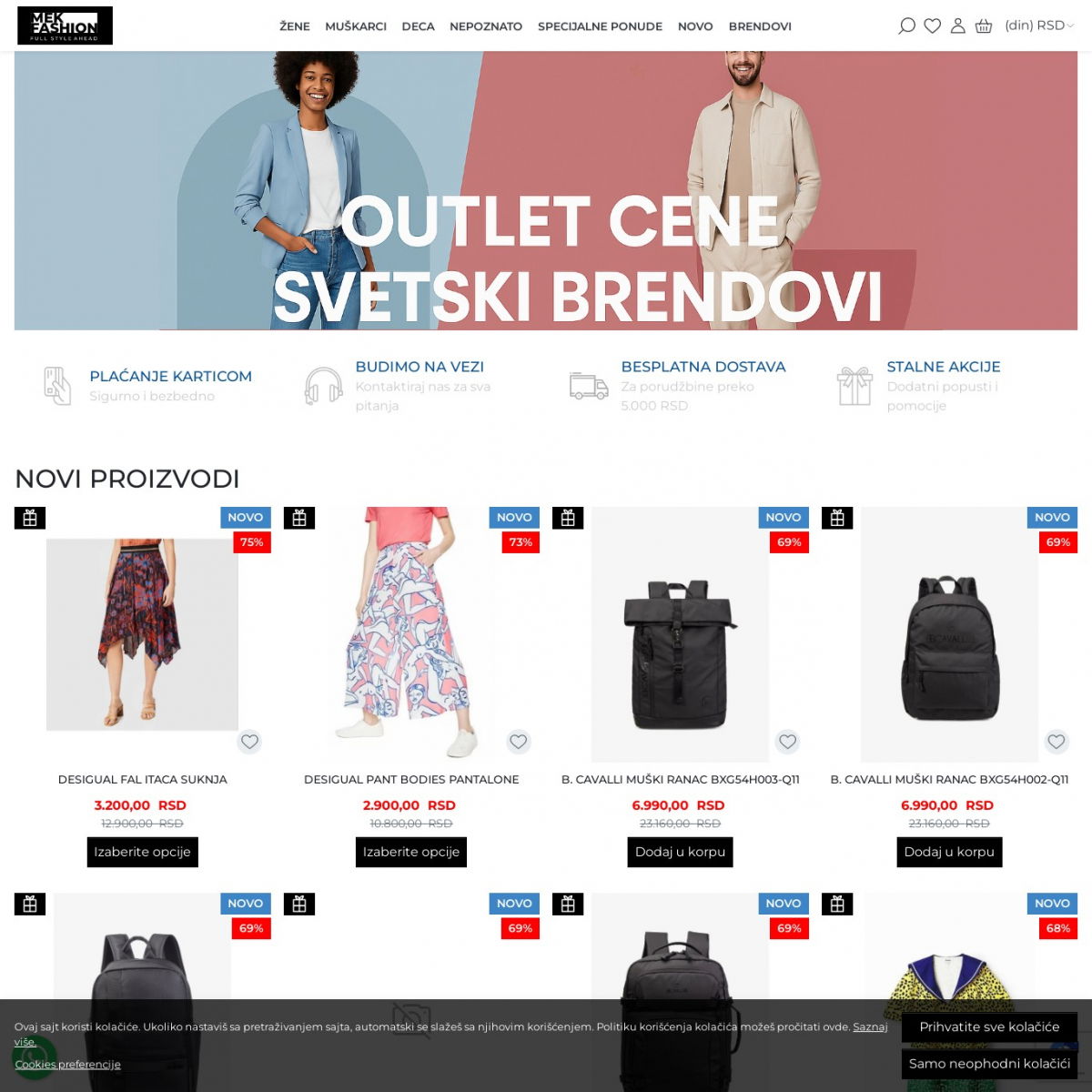The width and height of the screenshot is (1092, 1092).
Task: Click gift icon on Cavalli BXG54H002 backpack
Action: pyautogui.click(x=837, y=518)
